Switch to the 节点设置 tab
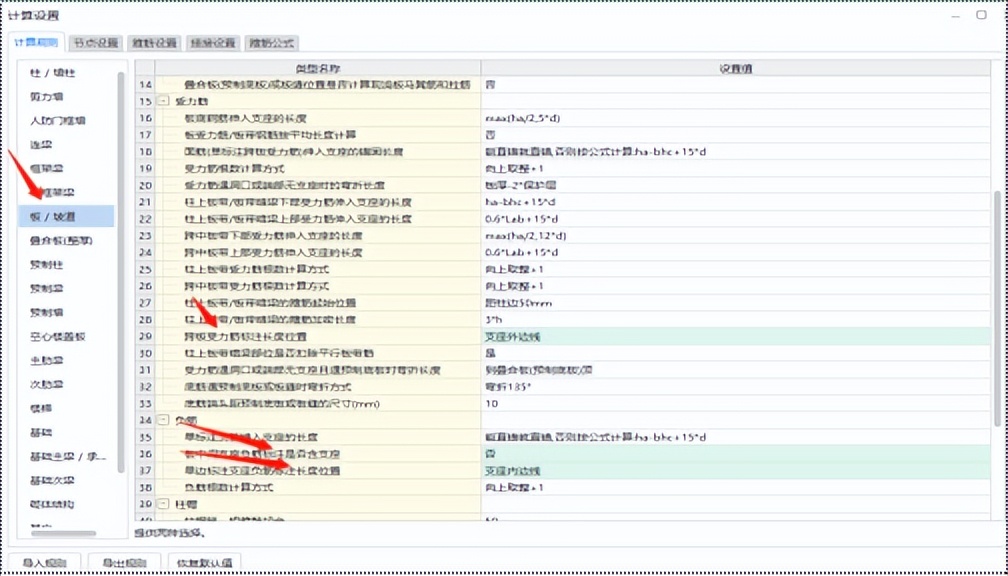The image size is (1008, 576). coord(97,43)
